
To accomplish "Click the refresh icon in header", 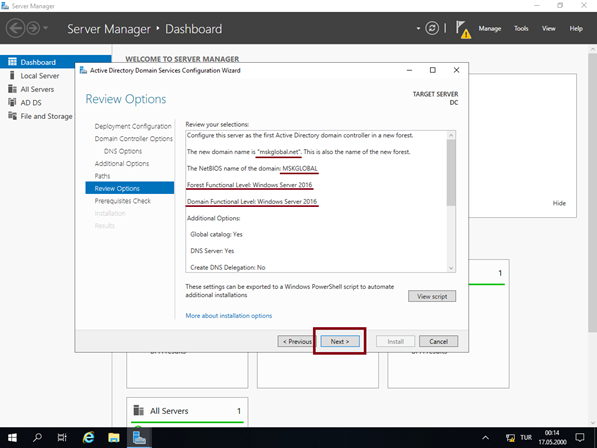I will [432, 28].
